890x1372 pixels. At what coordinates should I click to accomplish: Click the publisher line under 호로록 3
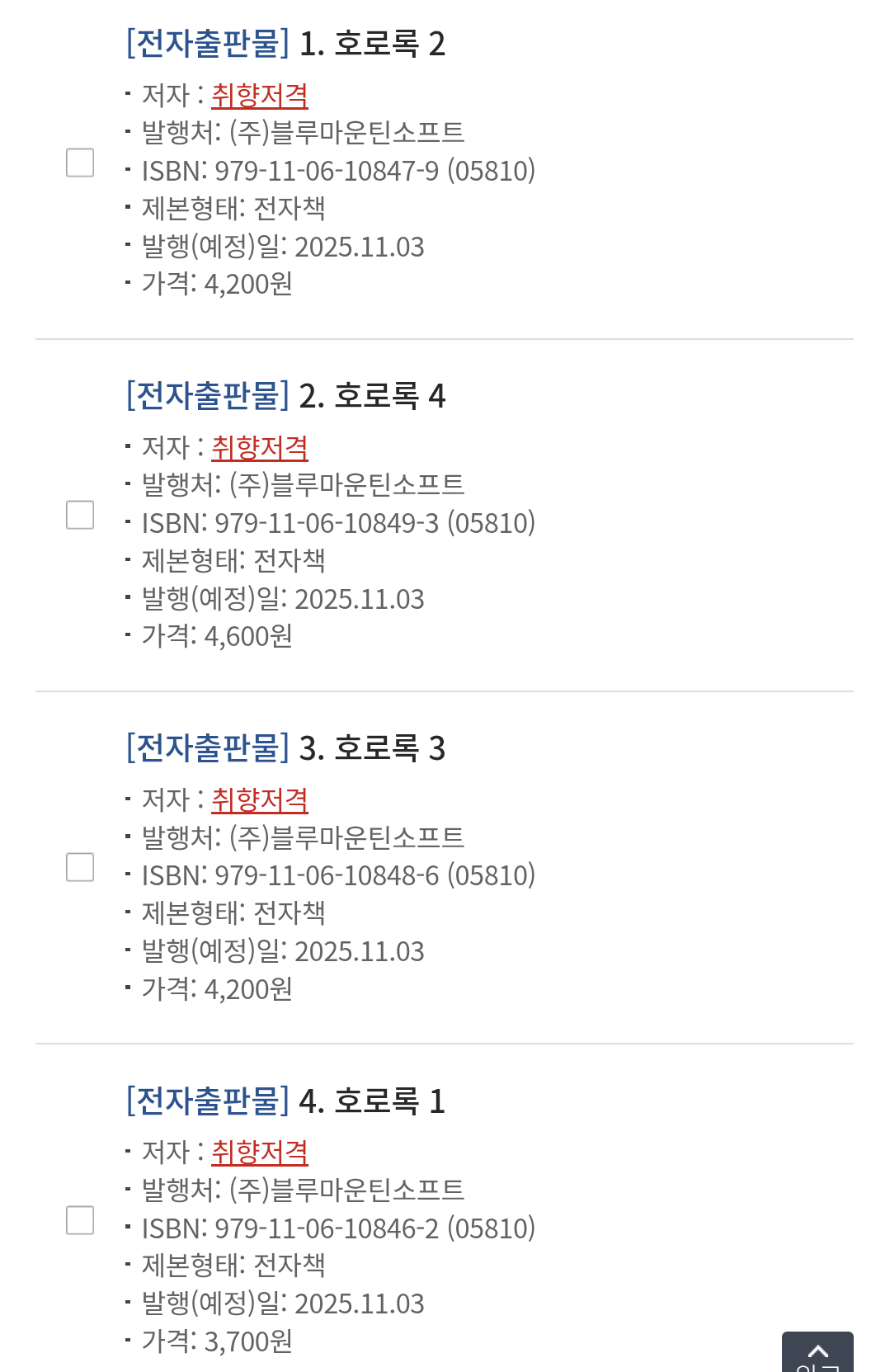coord(303,837)
